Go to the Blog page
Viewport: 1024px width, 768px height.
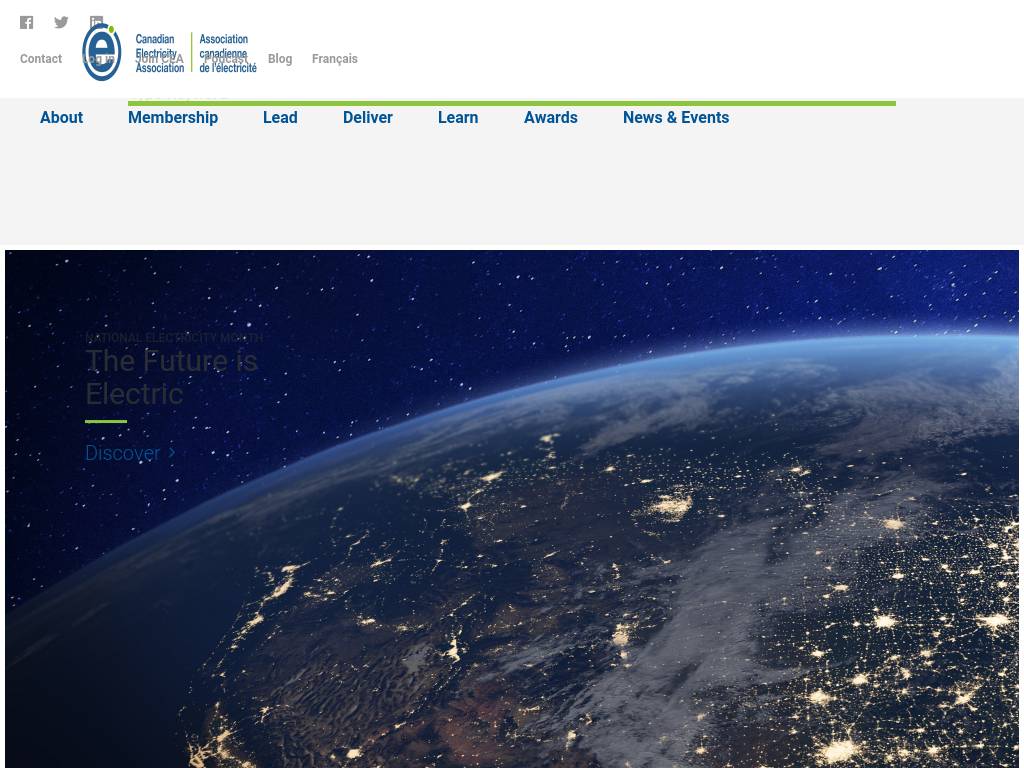tap(280, 59)
